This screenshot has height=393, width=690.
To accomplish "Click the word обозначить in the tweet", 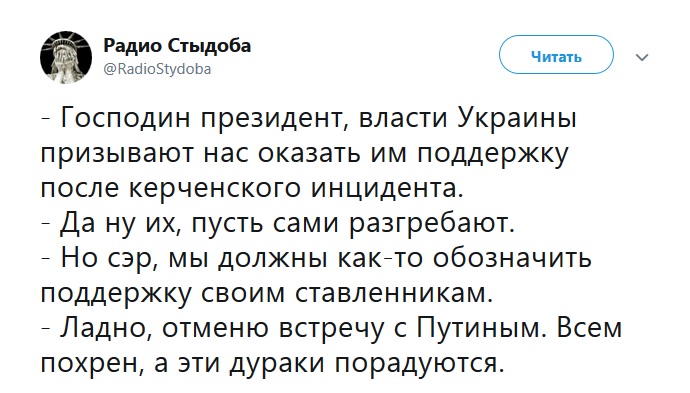I will 512,258.
